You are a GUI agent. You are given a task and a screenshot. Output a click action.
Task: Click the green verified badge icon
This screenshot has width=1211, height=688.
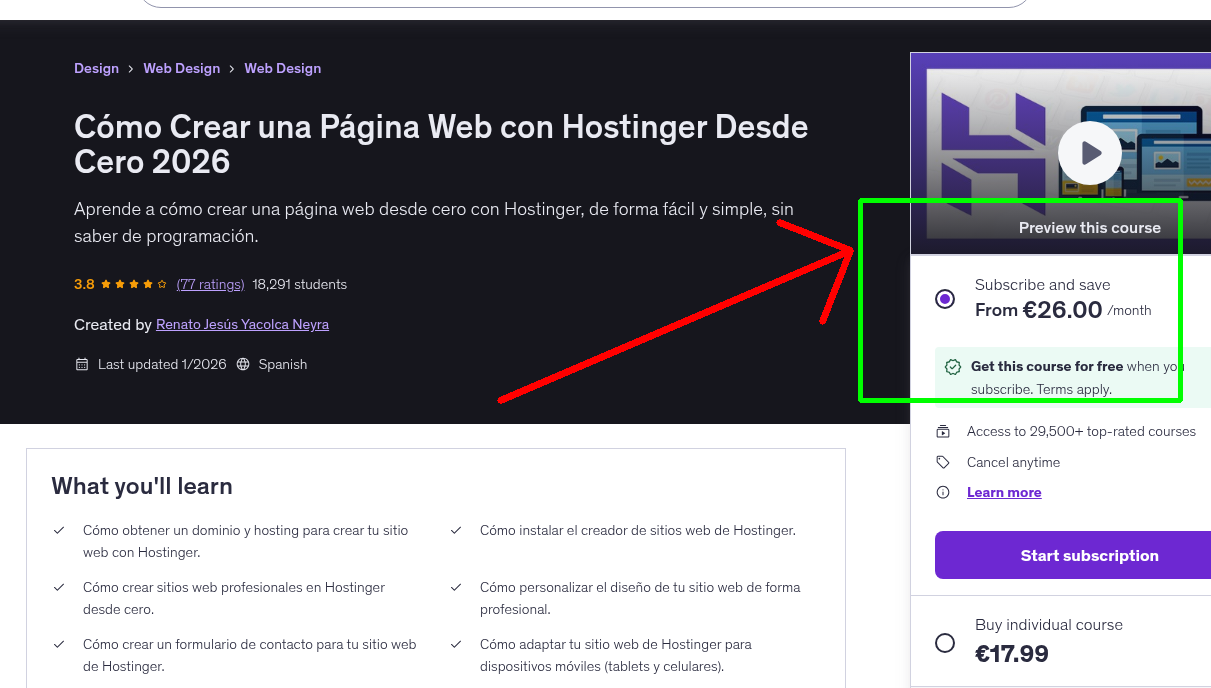[953, 367]
